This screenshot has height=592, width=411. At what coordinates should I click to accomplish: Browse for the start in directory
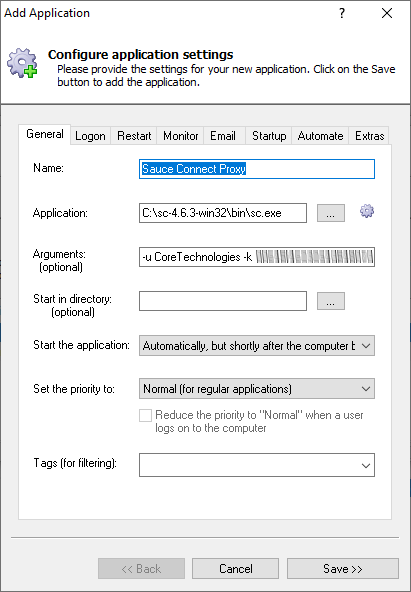(331, 301)
